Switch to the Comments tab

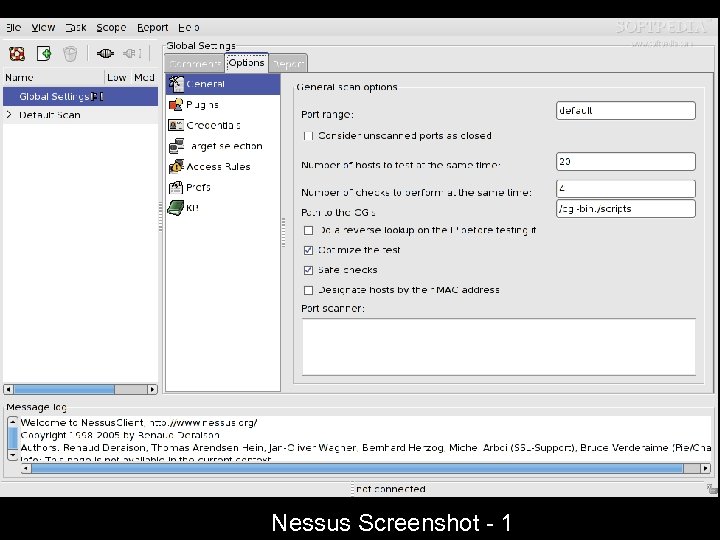195,64
